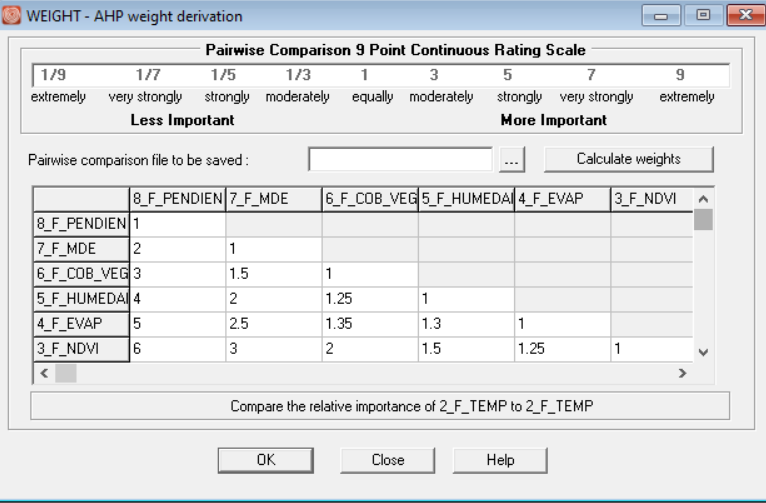Open Help for AHP weight derivation
Viewport: 766px width, 503px height.
coord(500,460)
